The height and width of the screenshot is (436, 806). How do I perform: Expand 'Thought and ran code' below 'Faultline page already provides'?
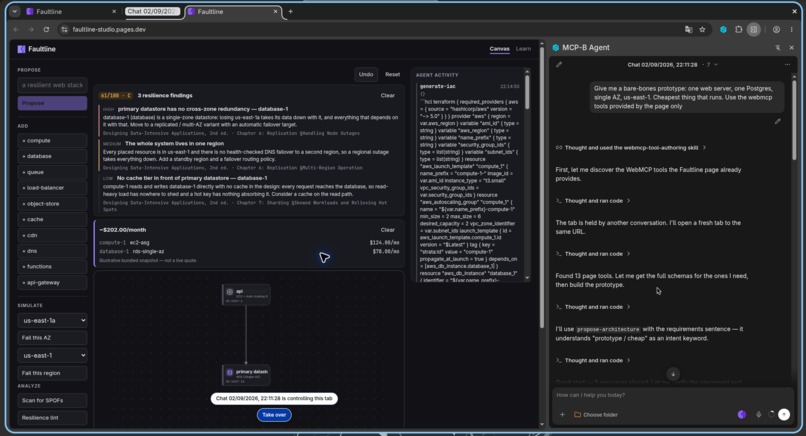(x=593, y=201)
